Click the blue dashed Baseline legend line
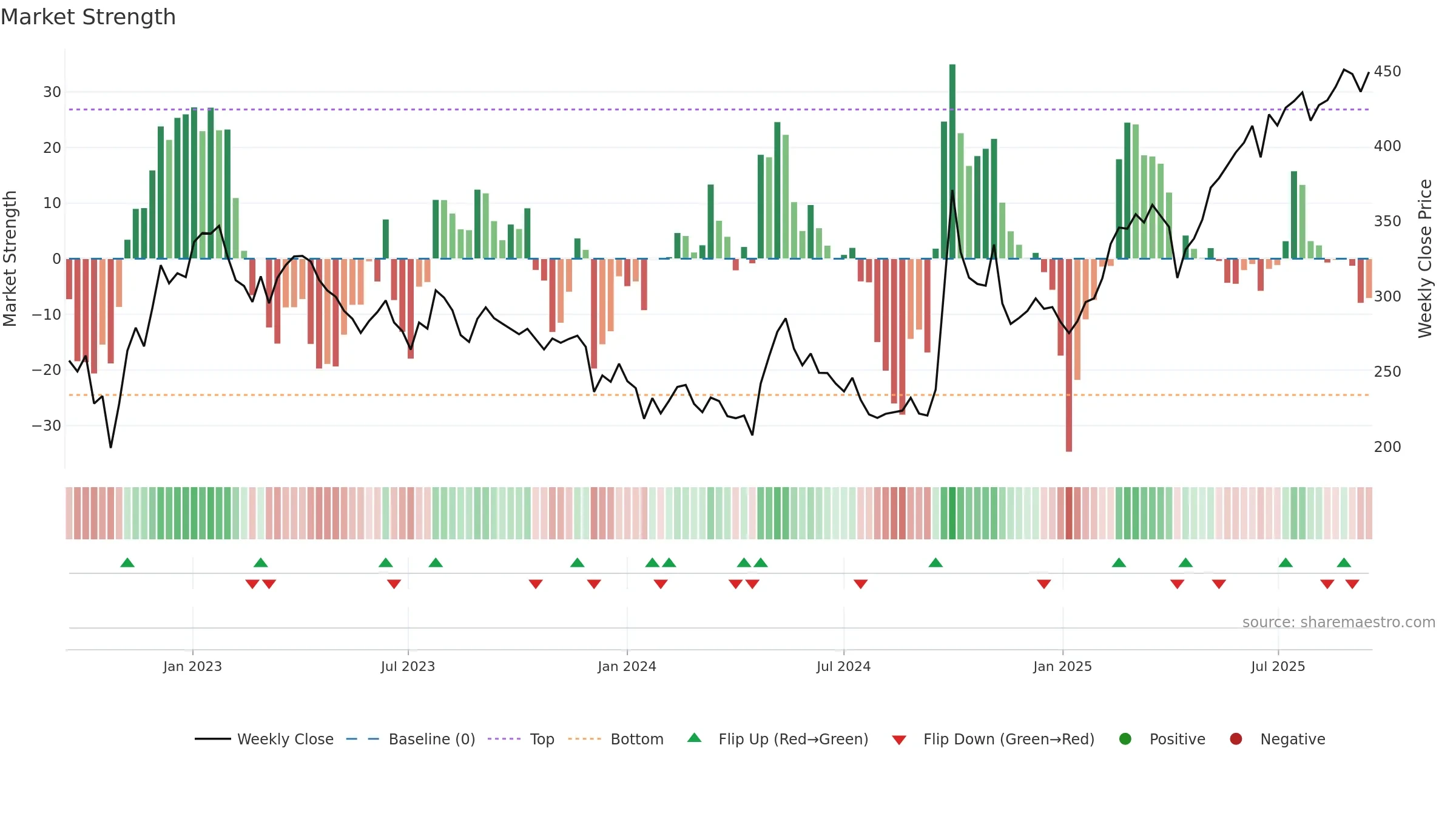This screenshot has height=819, width=1456. (363, 739)
